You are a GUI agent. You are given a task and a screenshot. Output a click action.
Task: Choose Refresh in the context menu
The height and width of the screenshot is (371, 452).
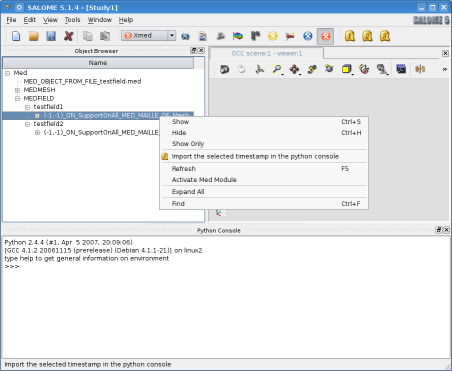coord(264,169)
